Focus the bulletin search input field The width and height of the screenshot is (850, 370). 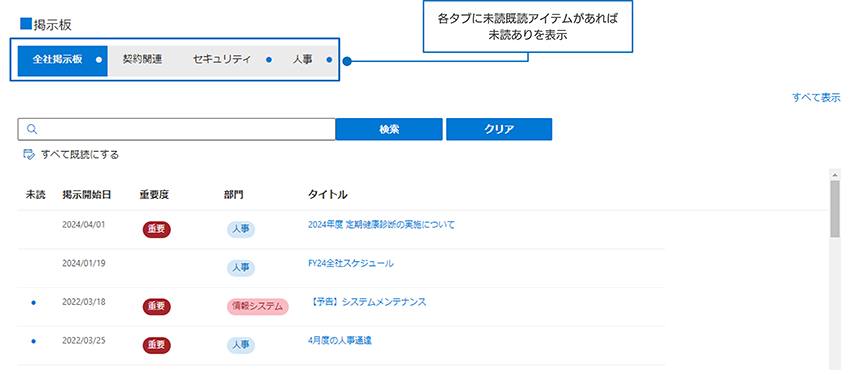(x=177, y=129)
